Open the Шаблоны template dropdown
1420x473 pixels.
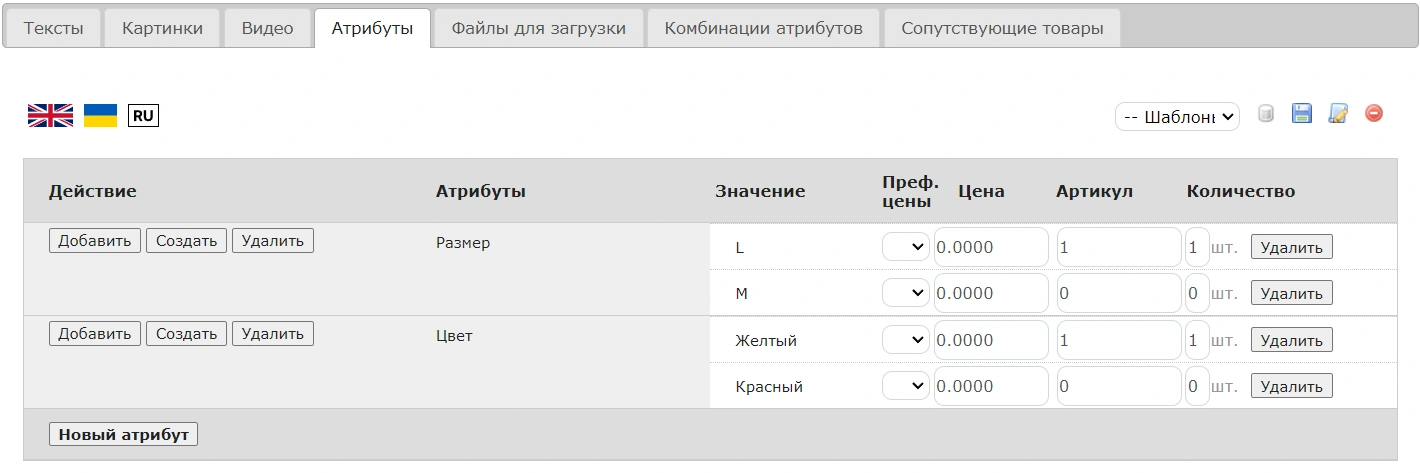pos(1177,117)
